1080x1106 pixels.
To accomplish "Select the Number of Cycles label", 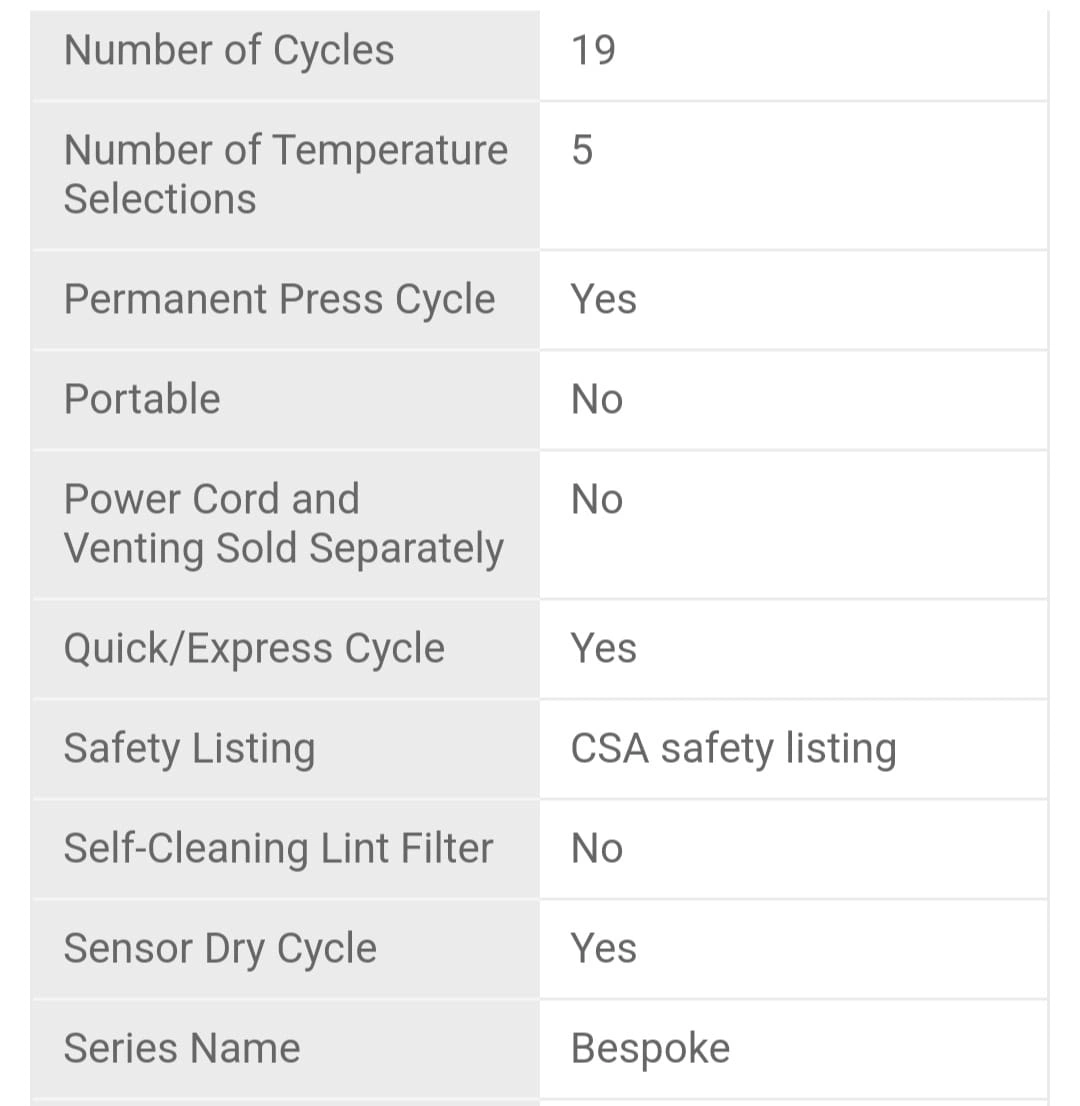I will [x=229, y=51].
